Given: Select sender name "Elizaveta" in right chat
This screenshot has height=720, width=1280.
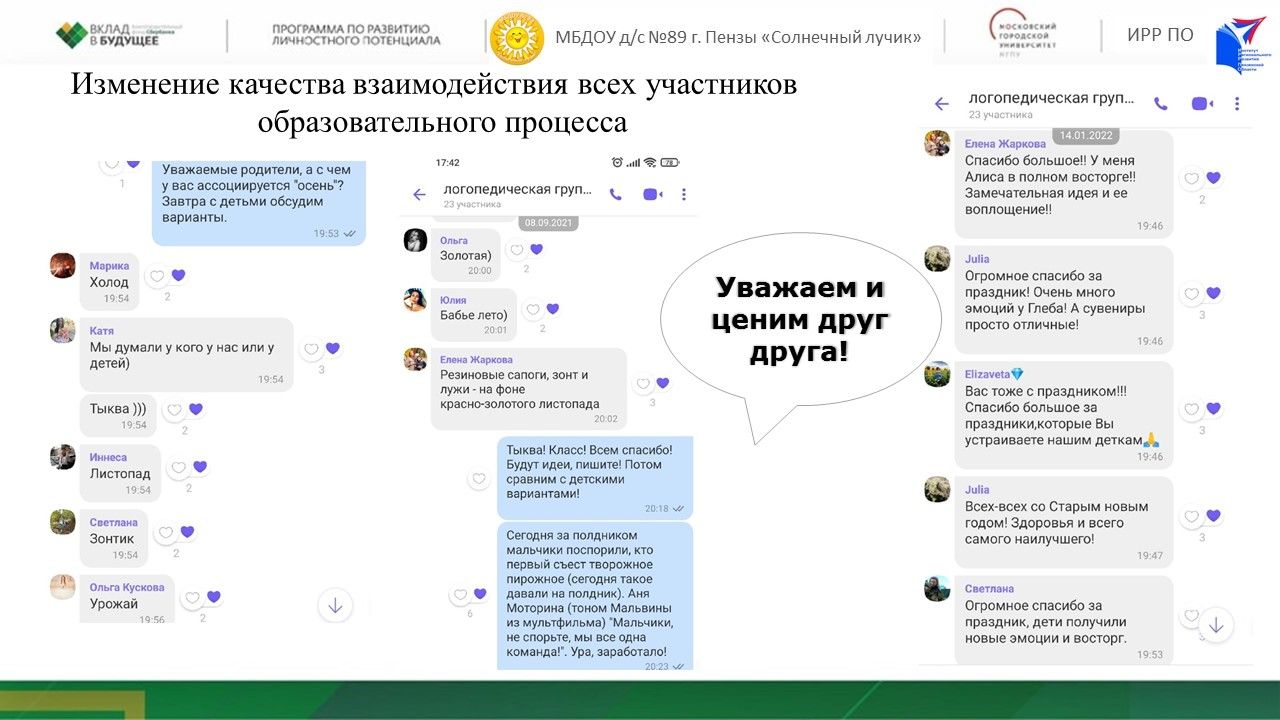Looking at the screenshot, I should 994,374.
